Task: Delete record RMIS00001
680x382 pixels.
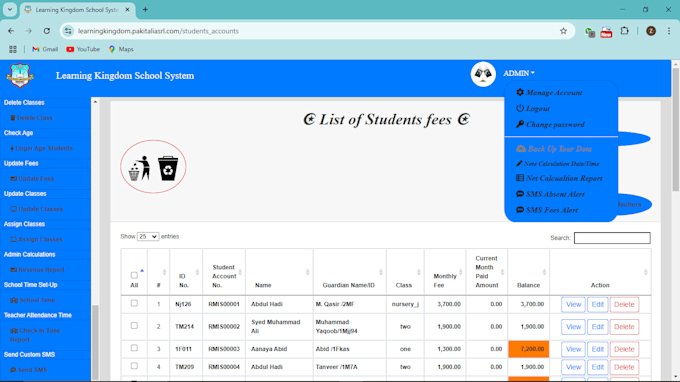Action: click(624, 304)
